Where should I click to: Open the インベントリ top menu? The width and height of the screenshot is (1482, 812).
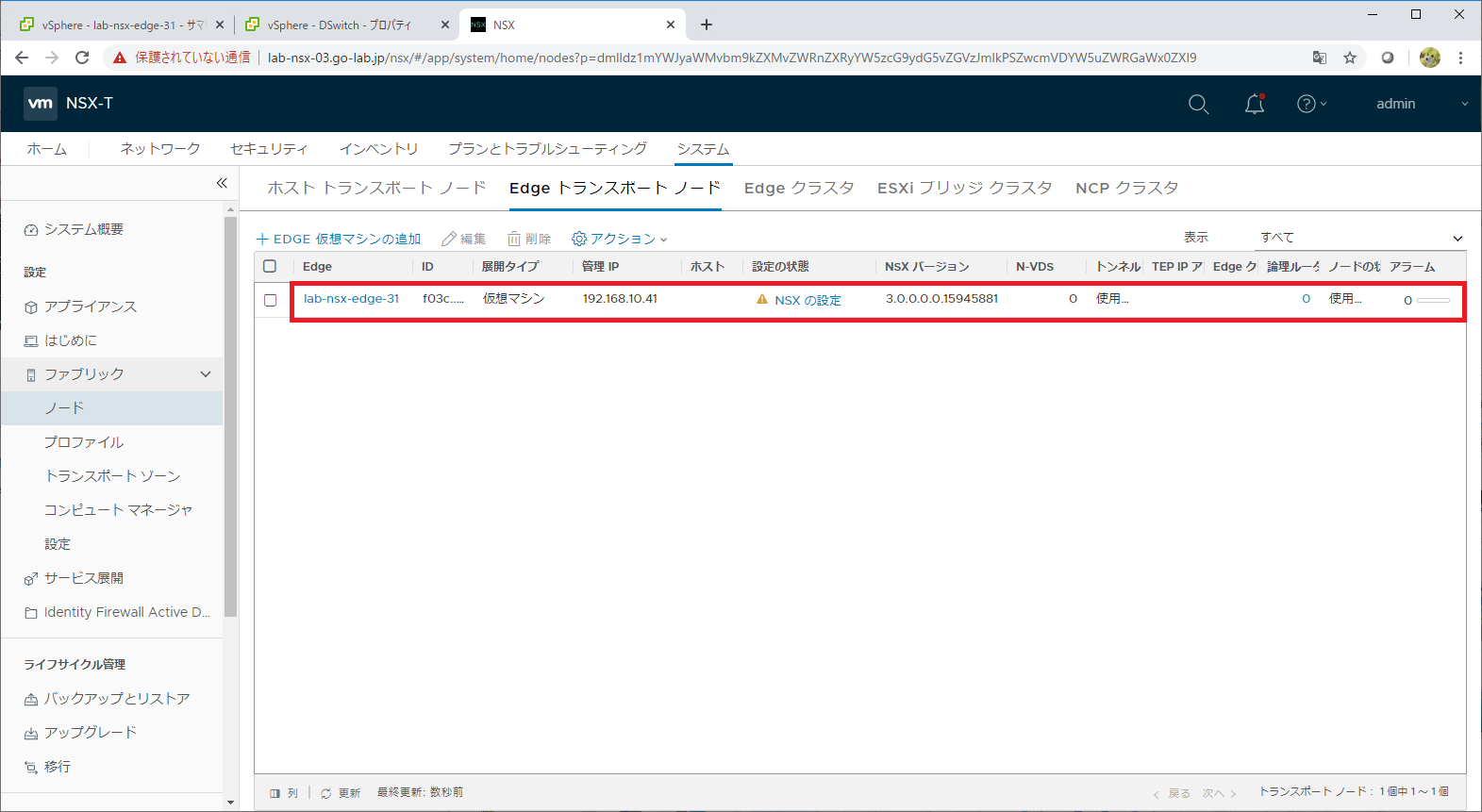pyautogui.click(x=378, y=149)
